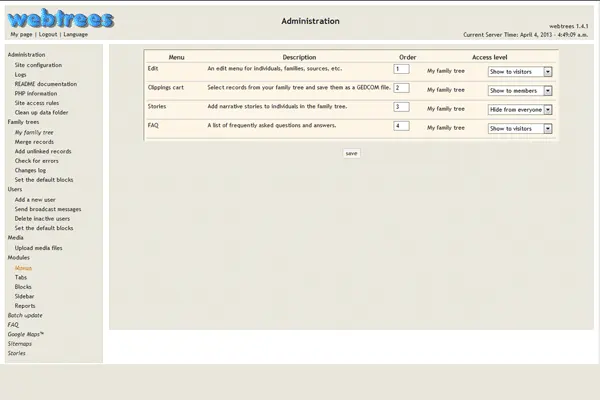600x400 pixels.
Task: Focus the Edit menu order field
Action: (x=401, y=70)
